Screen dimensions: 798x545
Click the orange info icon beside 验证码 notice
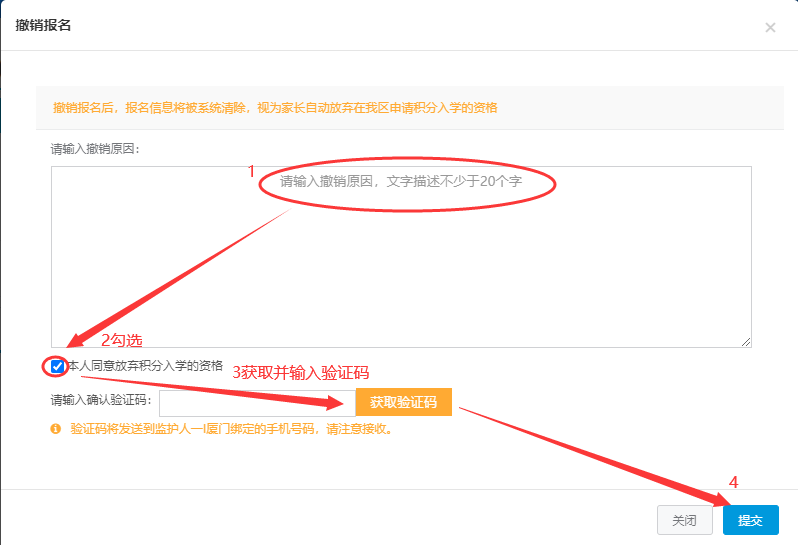(56, 430)
